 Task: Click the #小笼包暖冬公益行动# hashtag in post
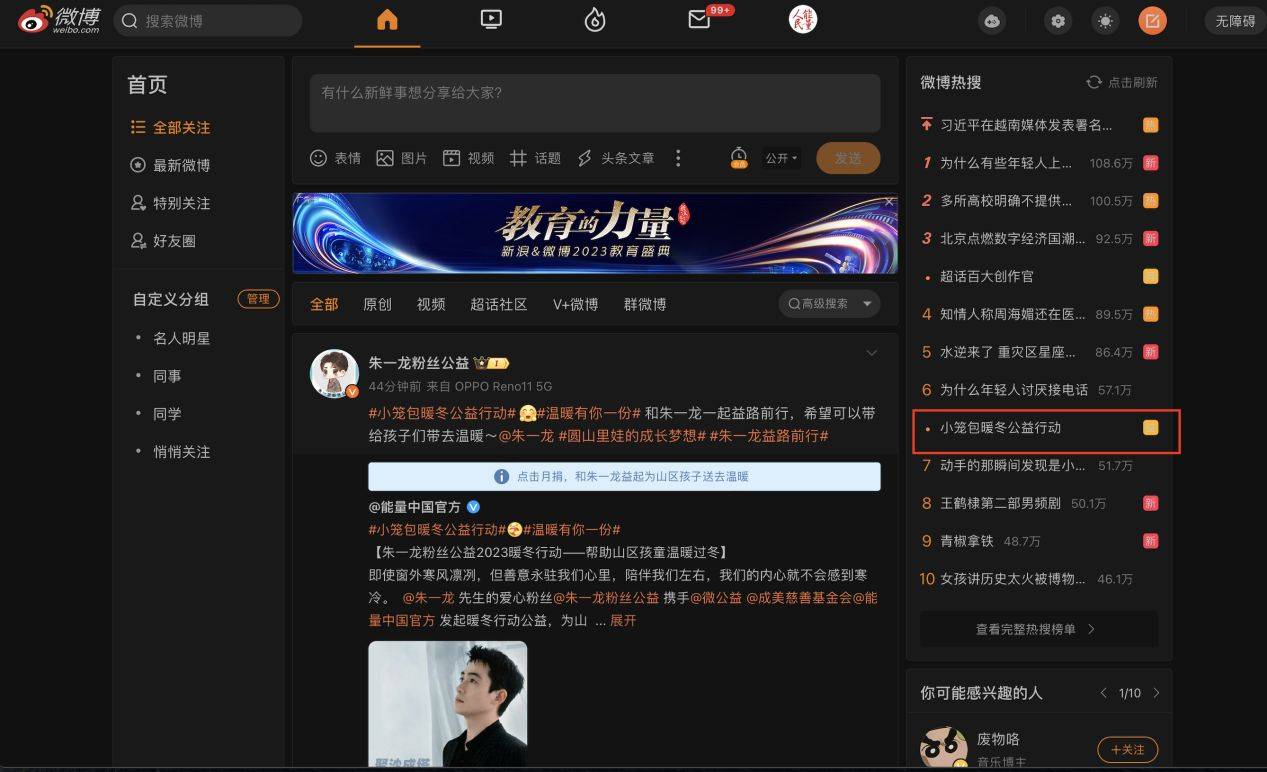point(442,413)
